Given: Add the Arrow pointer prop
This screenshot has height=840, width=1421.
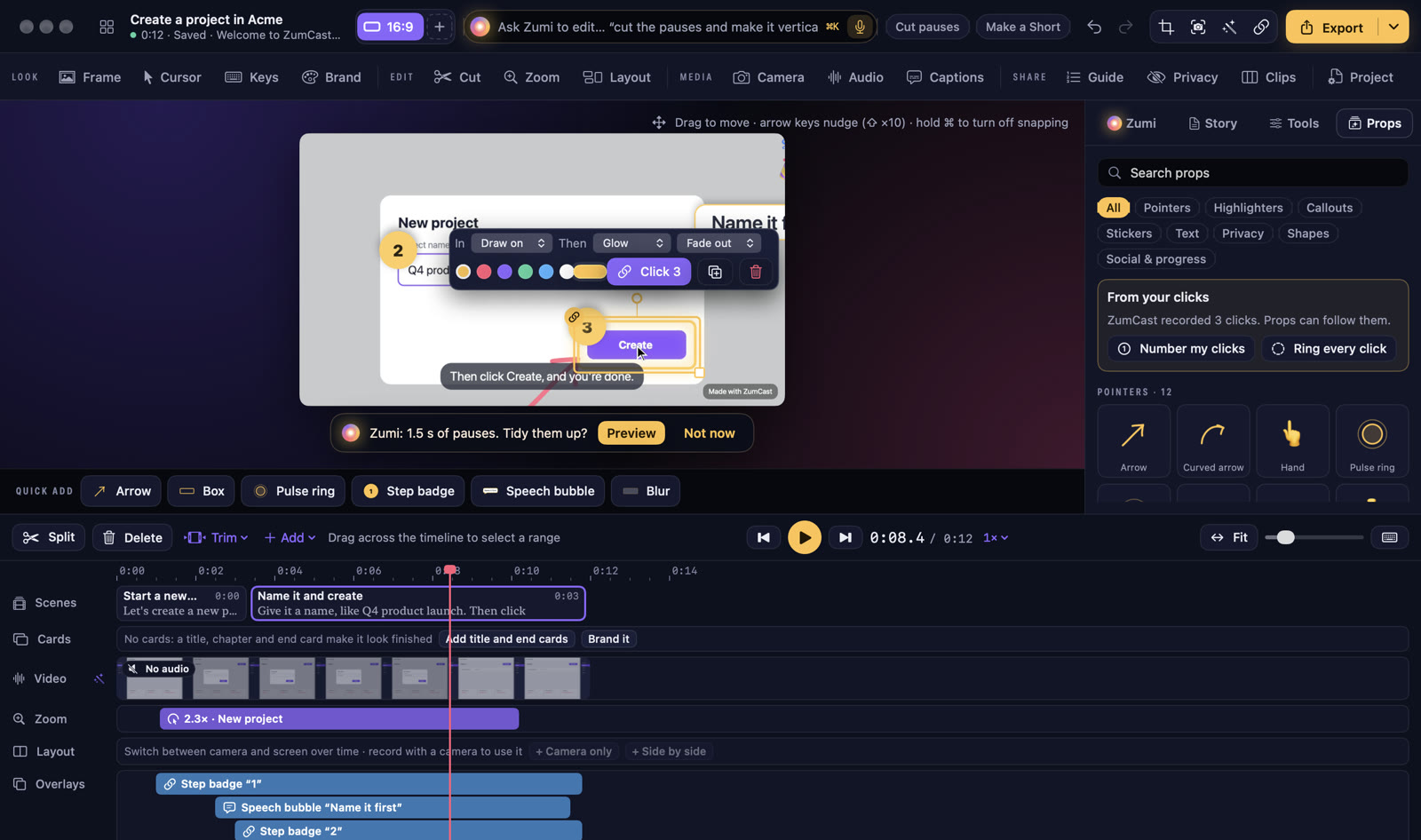Looking at the screenshot, I should [1133, 440].
